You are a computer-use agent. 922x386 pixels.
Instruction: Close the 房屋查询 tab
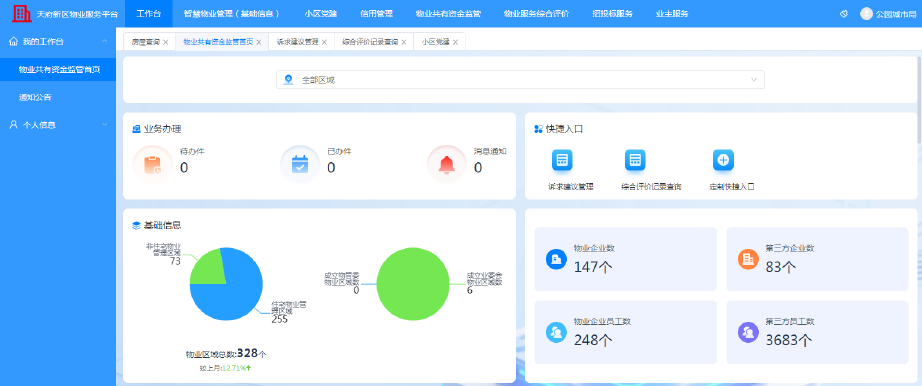pyautogui.click(x=165, y=42)
